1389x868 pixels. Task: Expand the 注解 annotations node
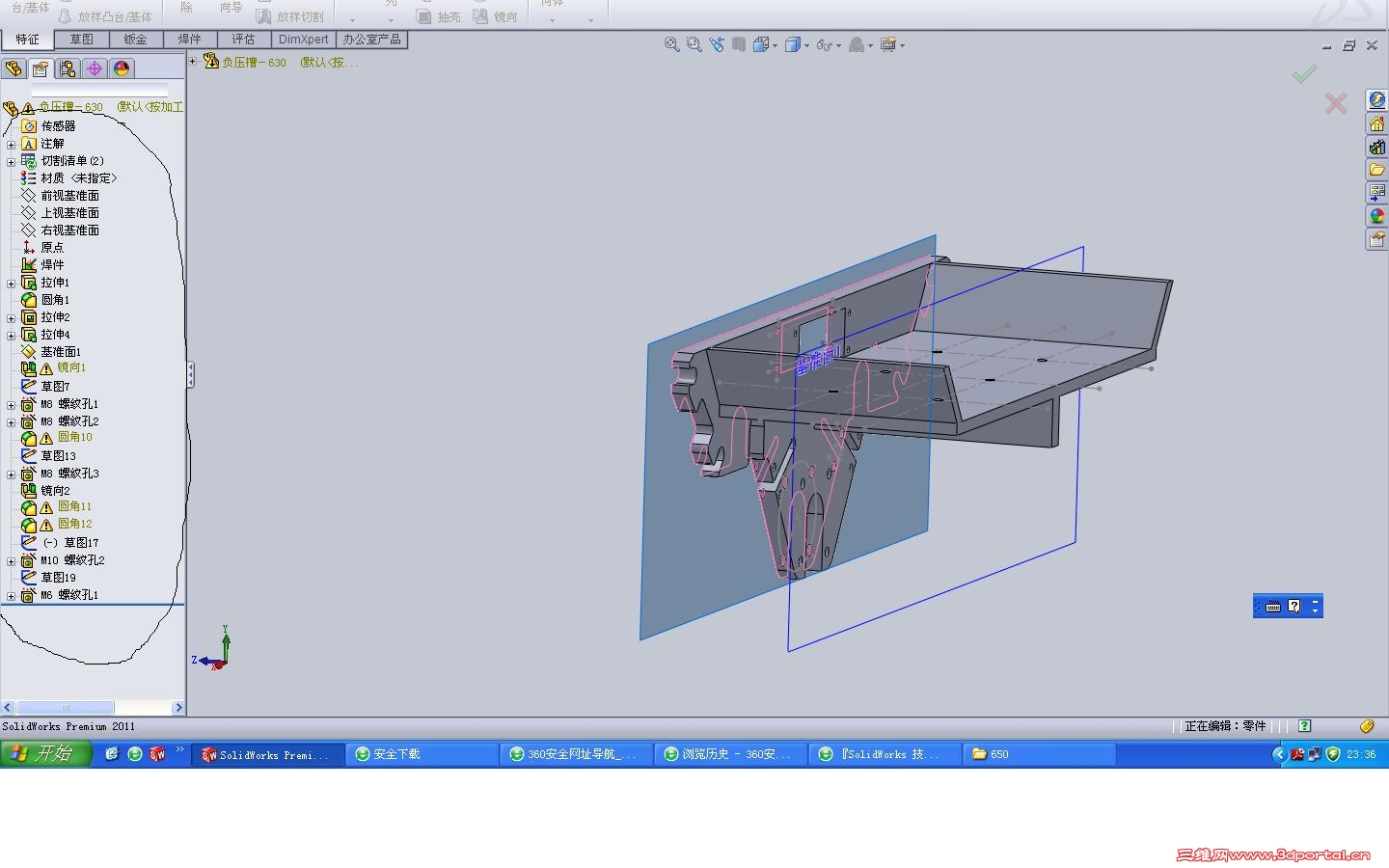click(x=11, y=145)
